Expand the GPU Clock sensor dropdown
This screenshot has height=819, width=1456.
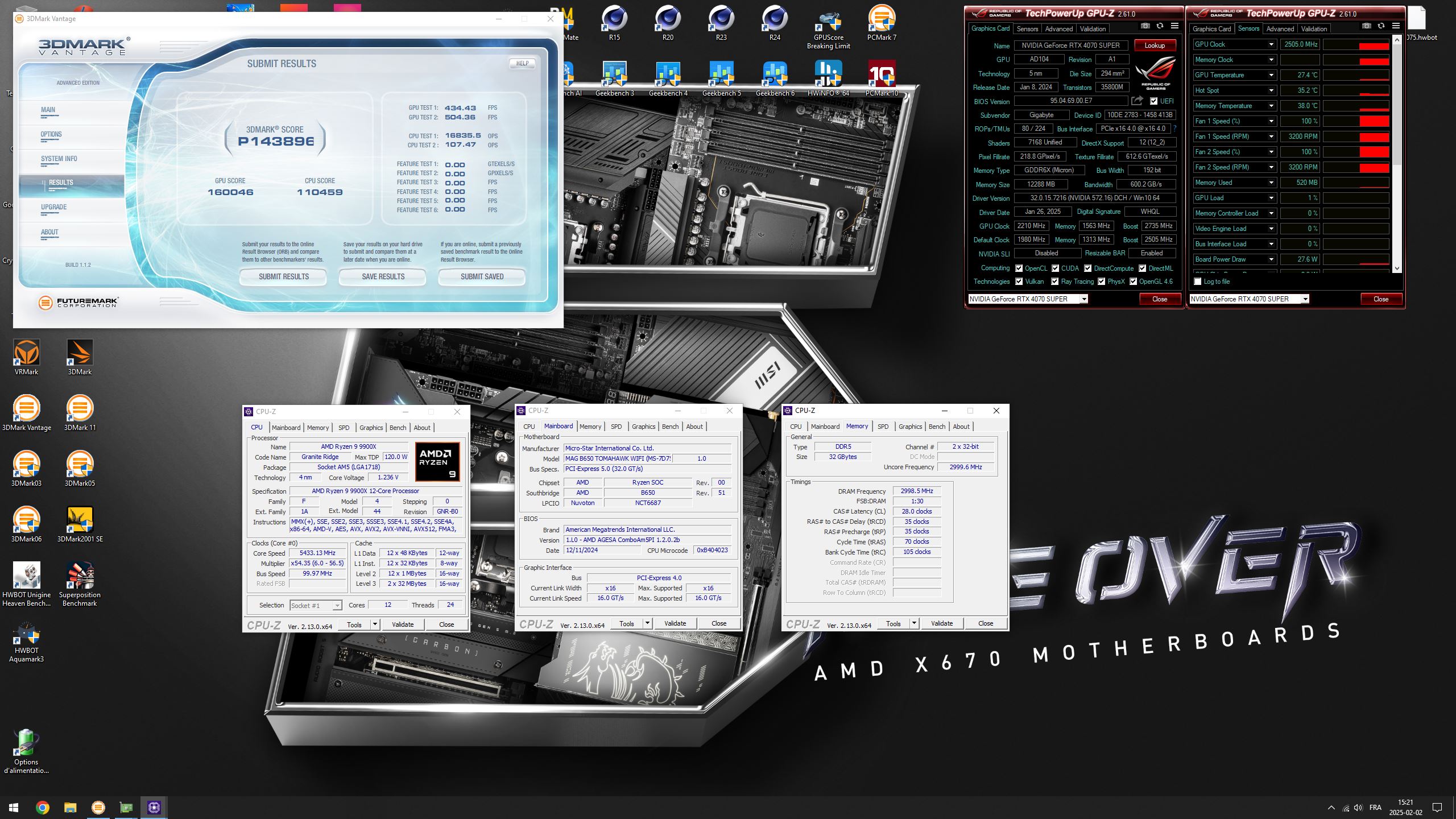pos(1271,44)
